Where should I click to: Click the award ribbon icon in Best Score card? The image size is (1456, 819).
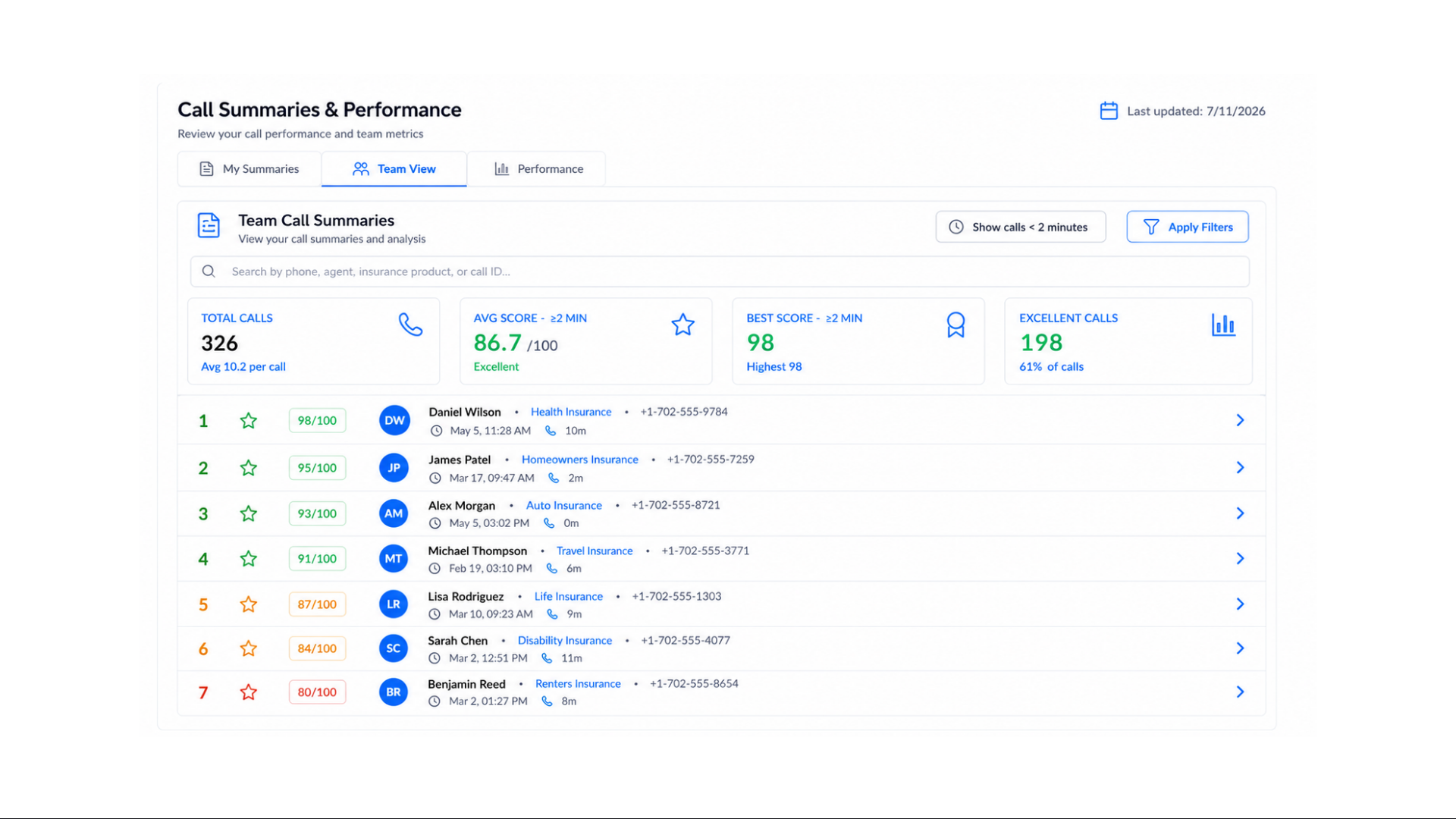click(x=955, y=325)
